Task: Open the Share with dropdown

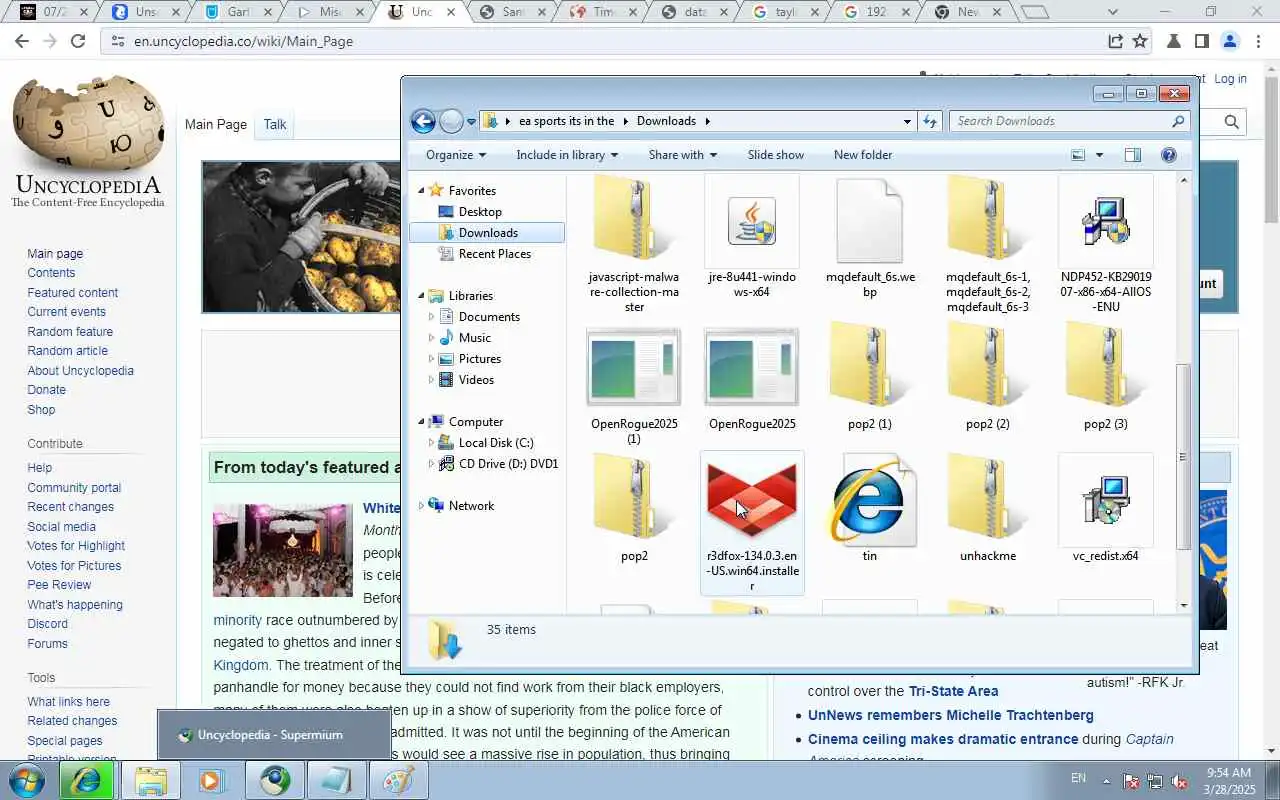Action: pos(683,155)
